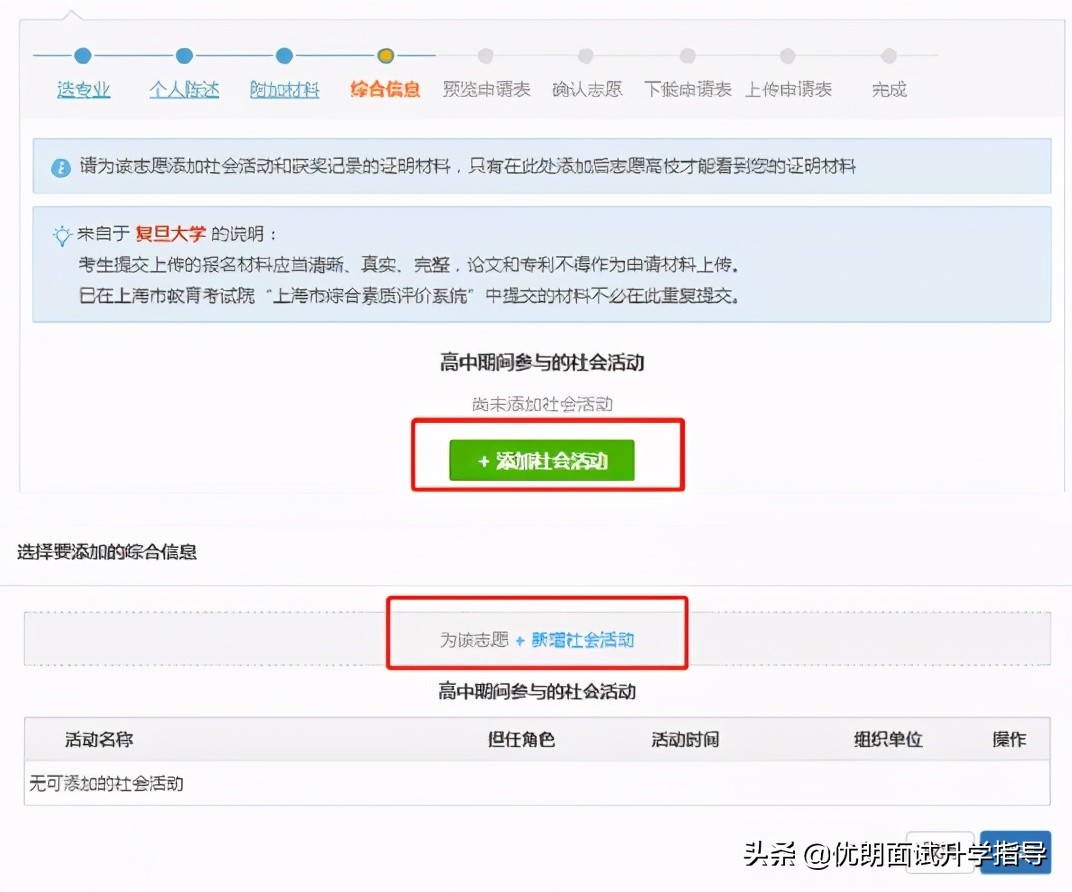This screenshot has height=892, width=1072.
Task: Select the 综合信息 step label
Action: coord(385,89)
